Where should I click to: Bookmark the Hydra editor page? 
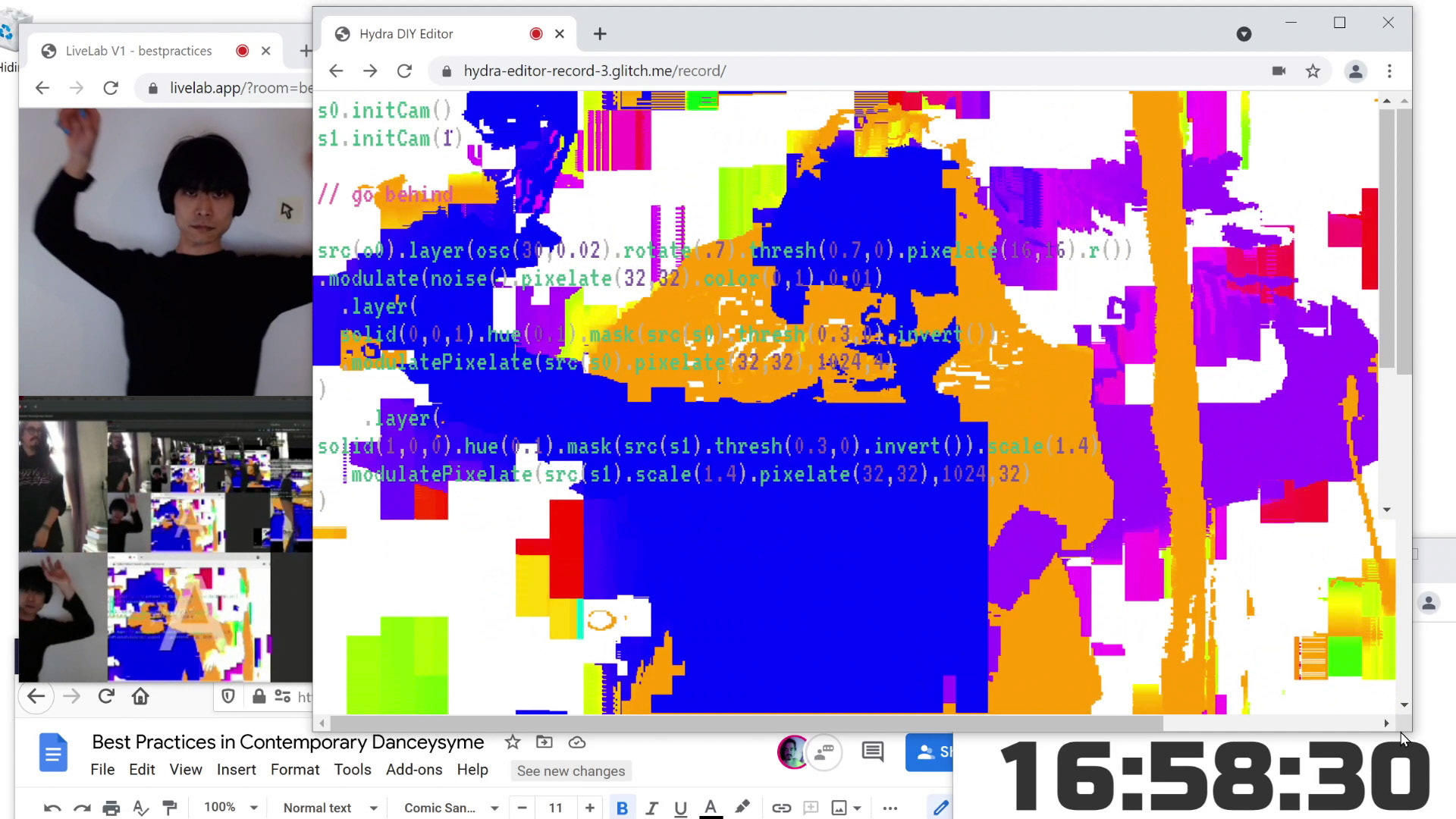point(1313,71)
